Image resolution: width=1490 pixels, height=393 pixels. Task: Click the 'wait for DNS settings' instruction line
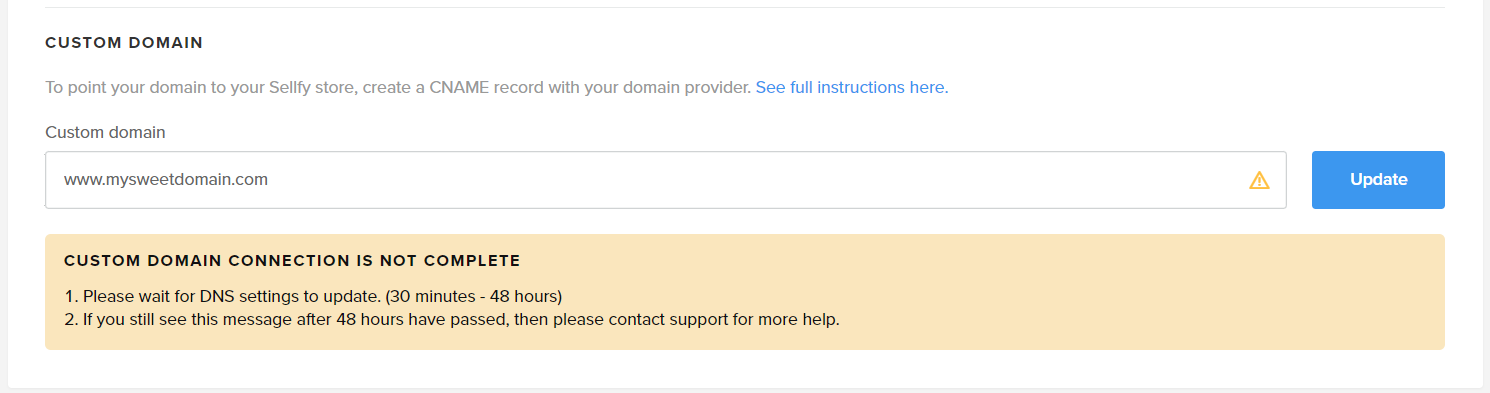coord(312,296)
